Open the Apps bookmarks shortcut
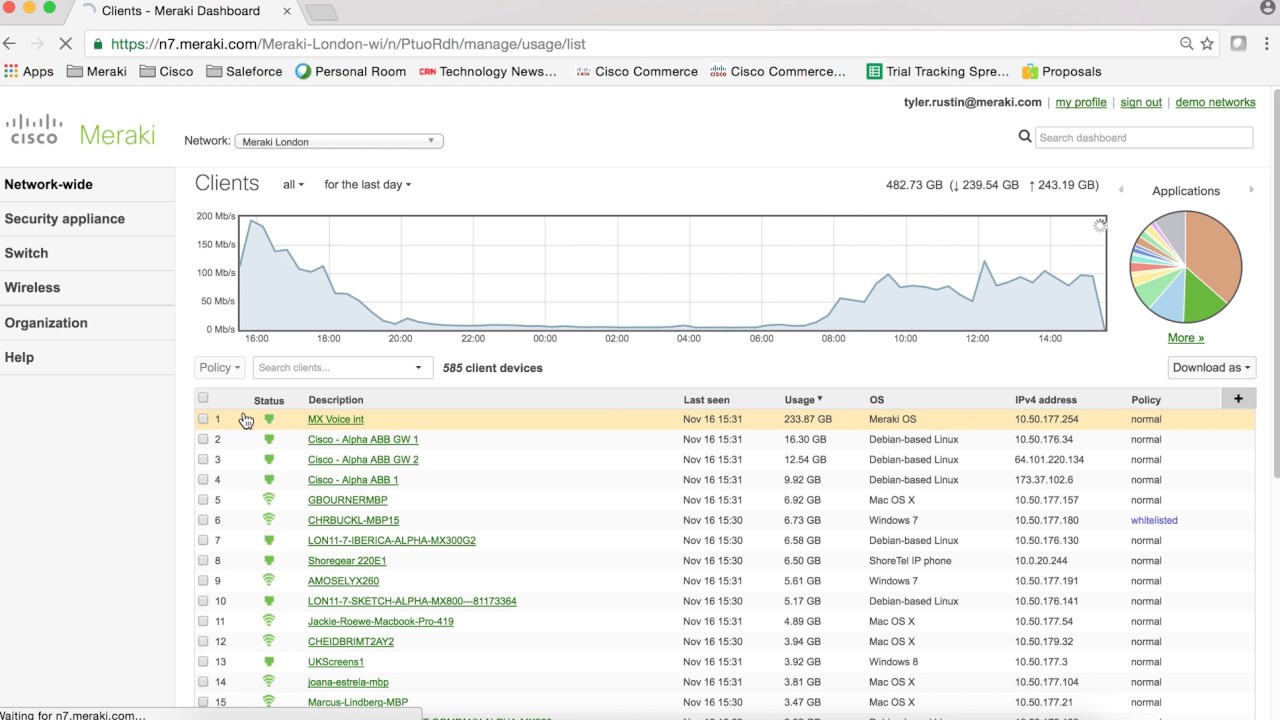This screenshot has width=1280, height=720. point(29,71)
